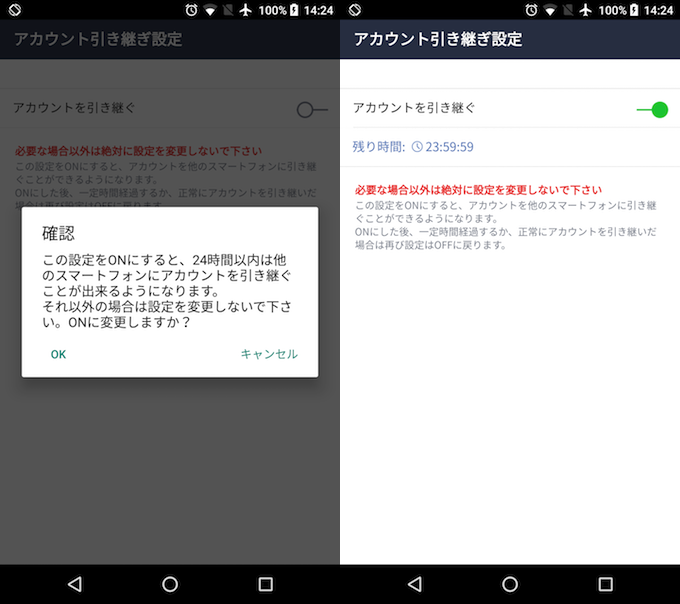This screenshot has width=680, height=604.
Task: Tap the アカウントを引き継ぐ label on right screen
Action: (414, 108)
